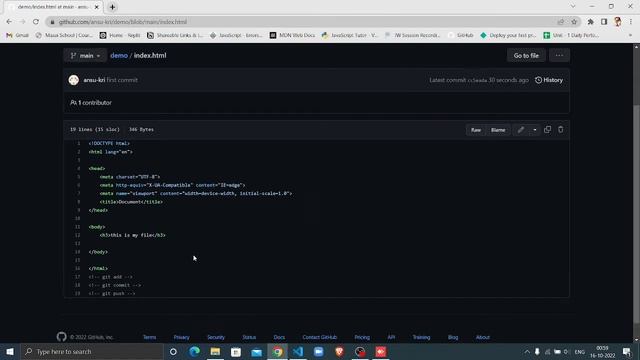
Task: Open the Chrome extensions puzzle icon
Action: 591,22
